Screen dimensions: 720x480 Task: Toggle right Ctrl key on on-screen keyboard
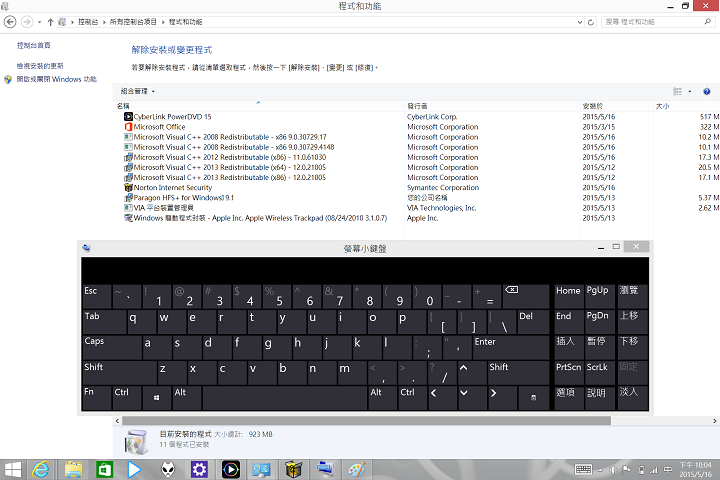coord(413,398)
